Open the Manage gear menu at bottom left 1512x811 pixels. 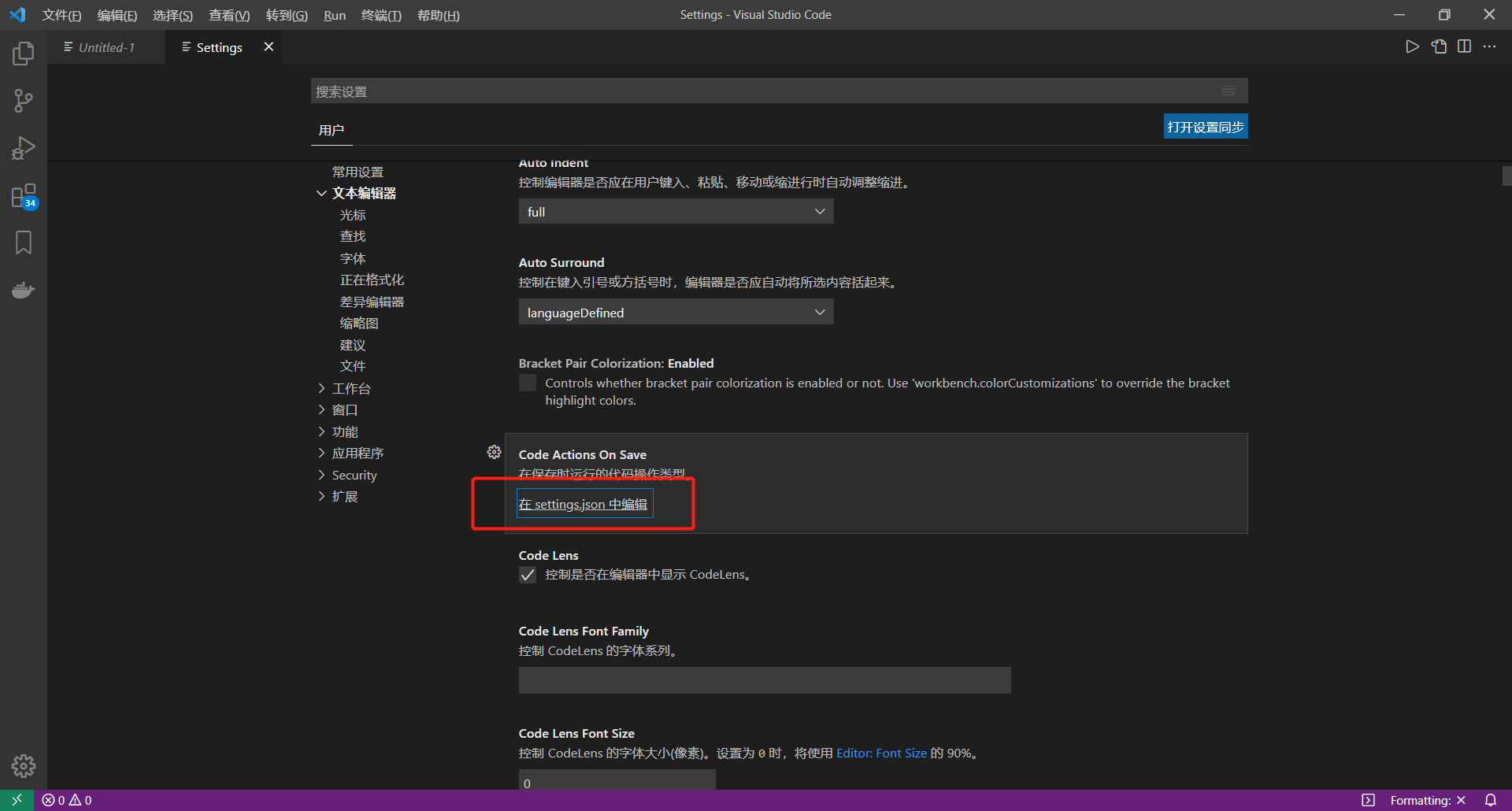24,765
